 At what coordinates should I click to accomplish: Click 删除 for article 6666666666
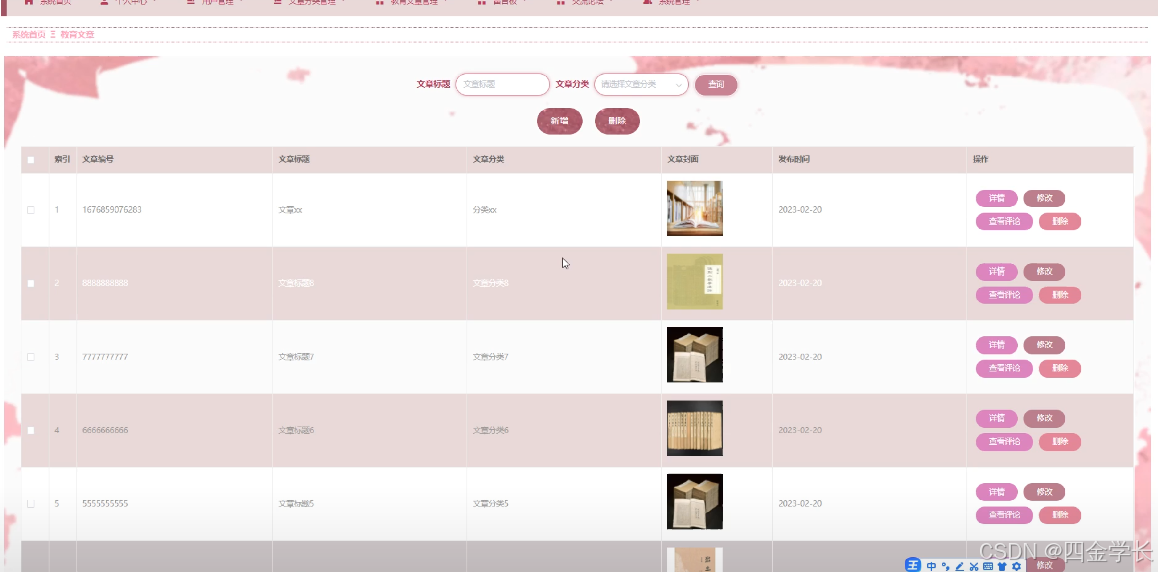coord(1060,442)
